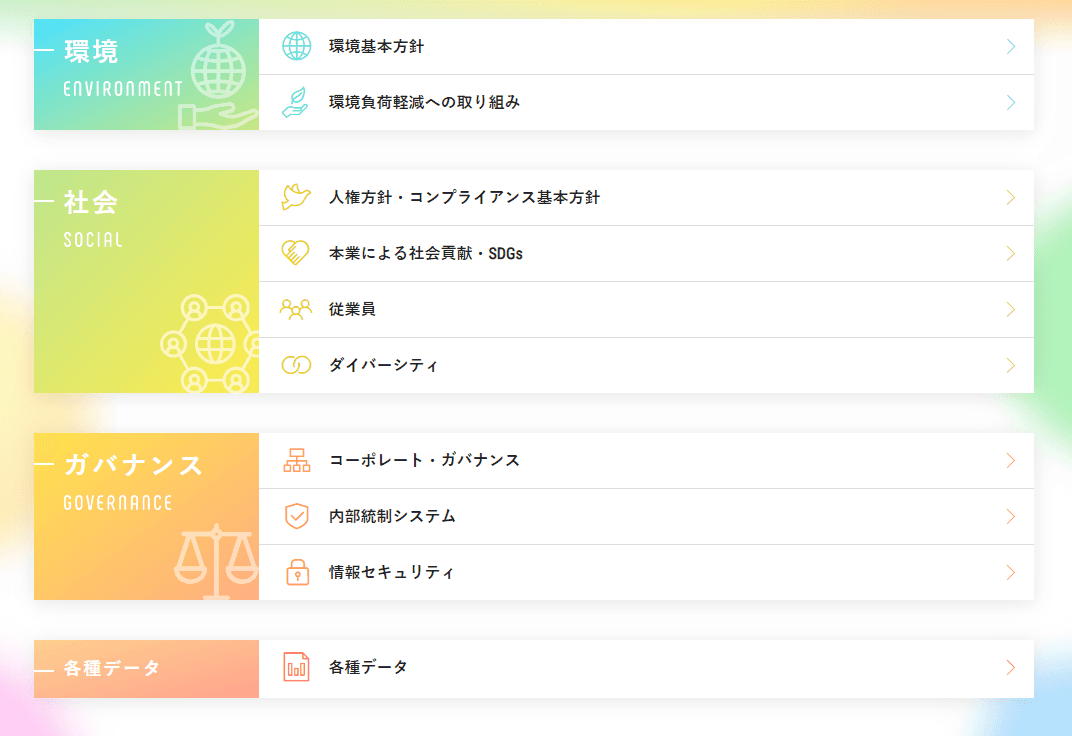Click the leaf-in-hand icon for 環境負荷軽減
1072x736 pixels.
(x=296, y=102)
